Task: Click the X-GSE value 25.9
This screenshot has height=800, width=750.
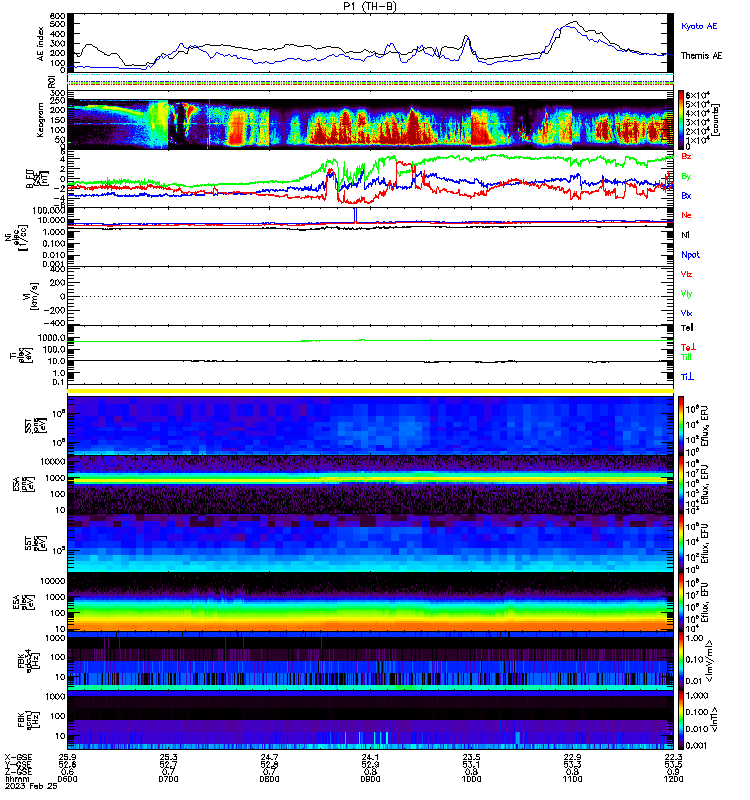Action: point(67,757)
